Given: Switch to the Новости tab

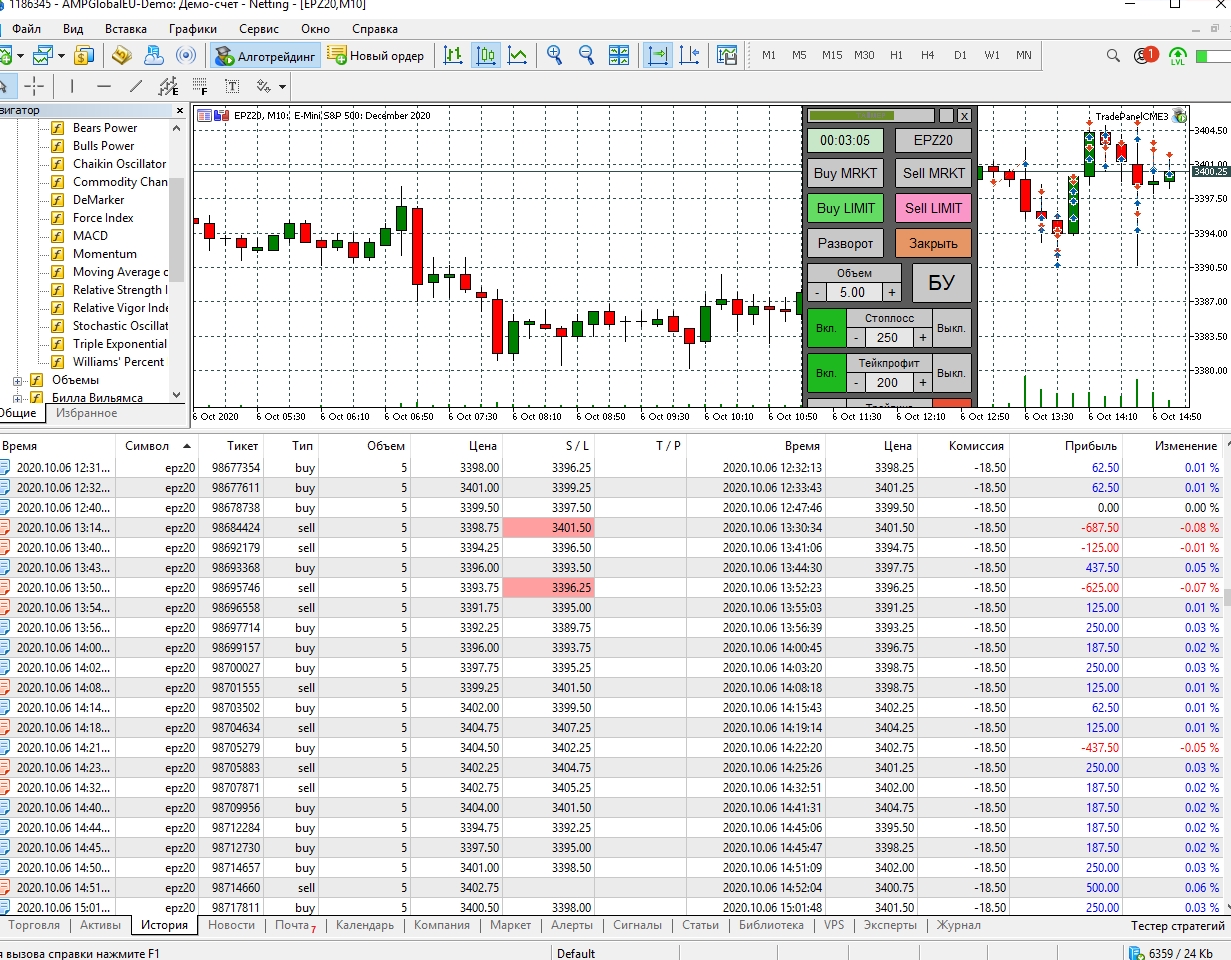Looking at the screenshot, I should click(231, 925).
